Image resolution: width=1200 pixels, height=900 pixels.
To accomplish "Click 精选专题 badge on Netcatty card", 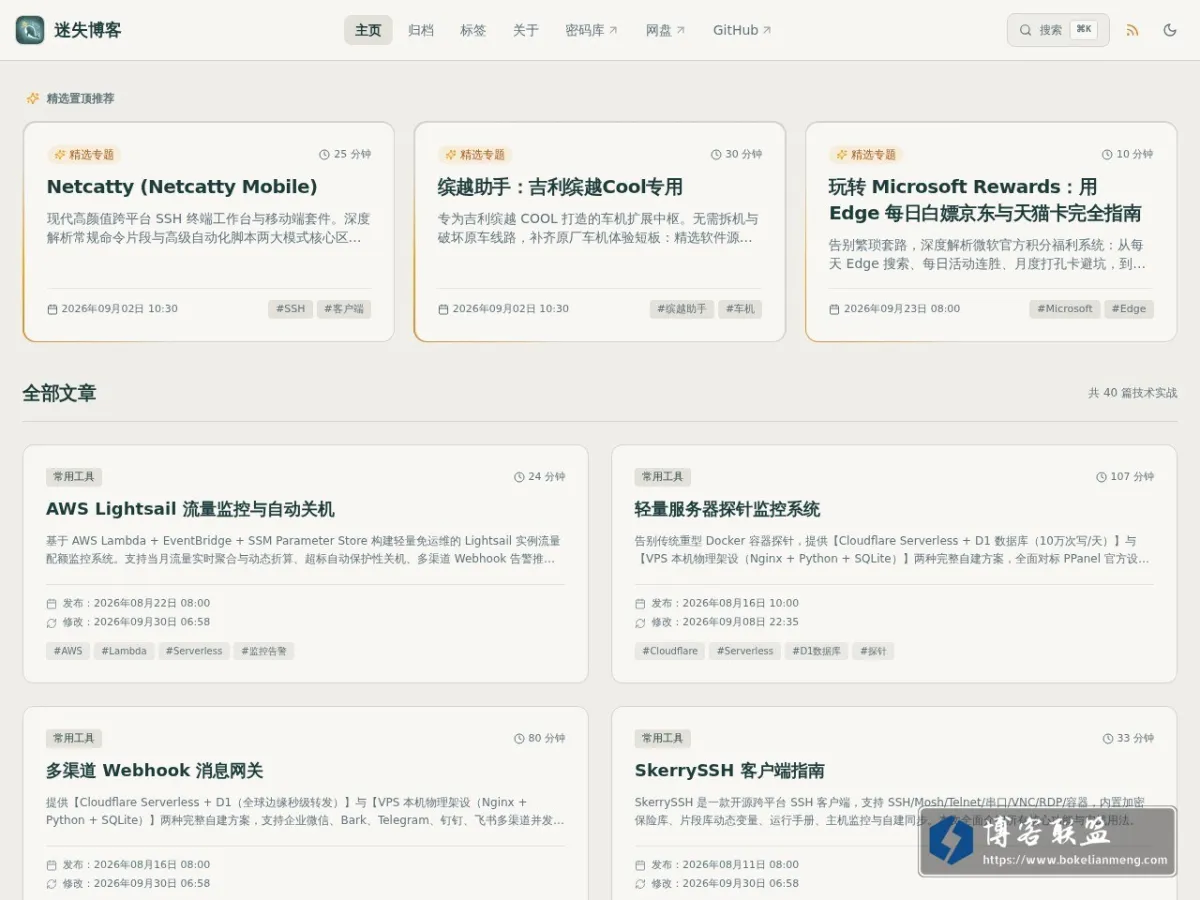I will 84,155.
